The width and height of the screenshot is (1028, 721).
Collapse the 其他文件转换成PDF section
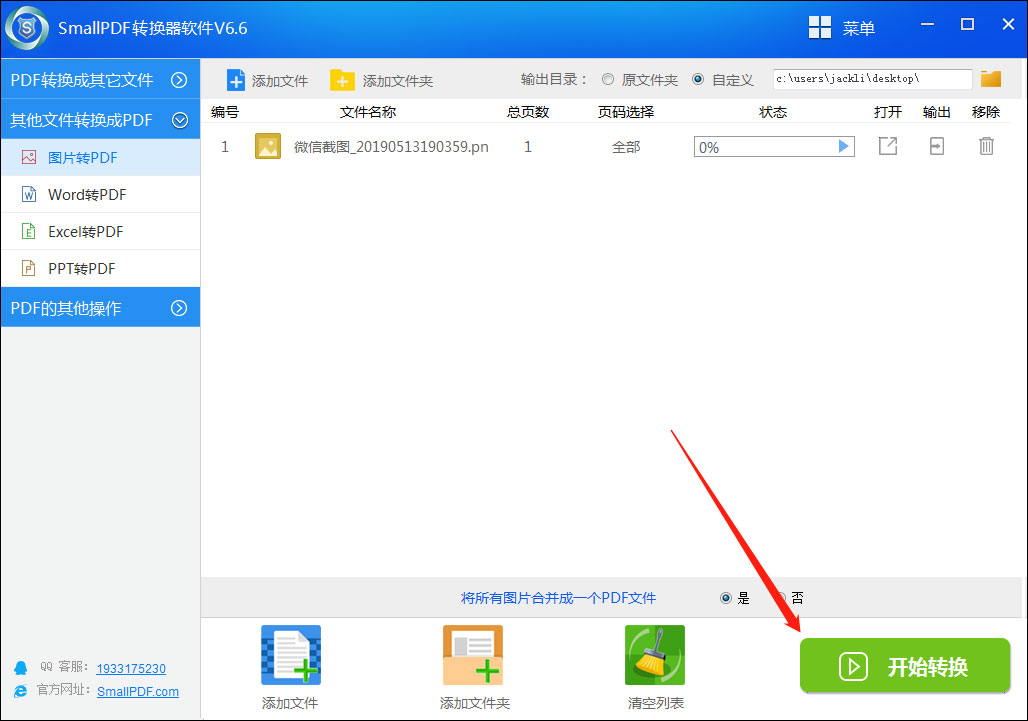point(100,119)
